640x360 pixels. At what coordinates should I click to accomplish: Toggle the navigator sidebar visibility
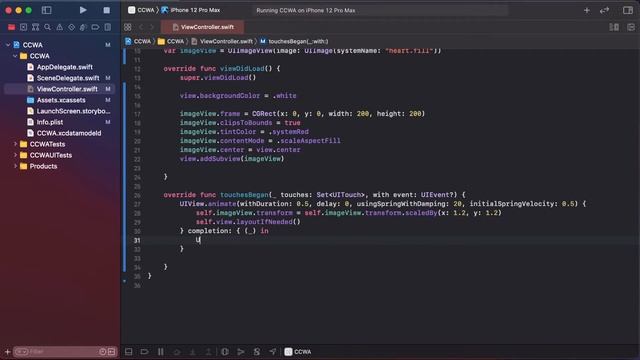click(47, 10)
